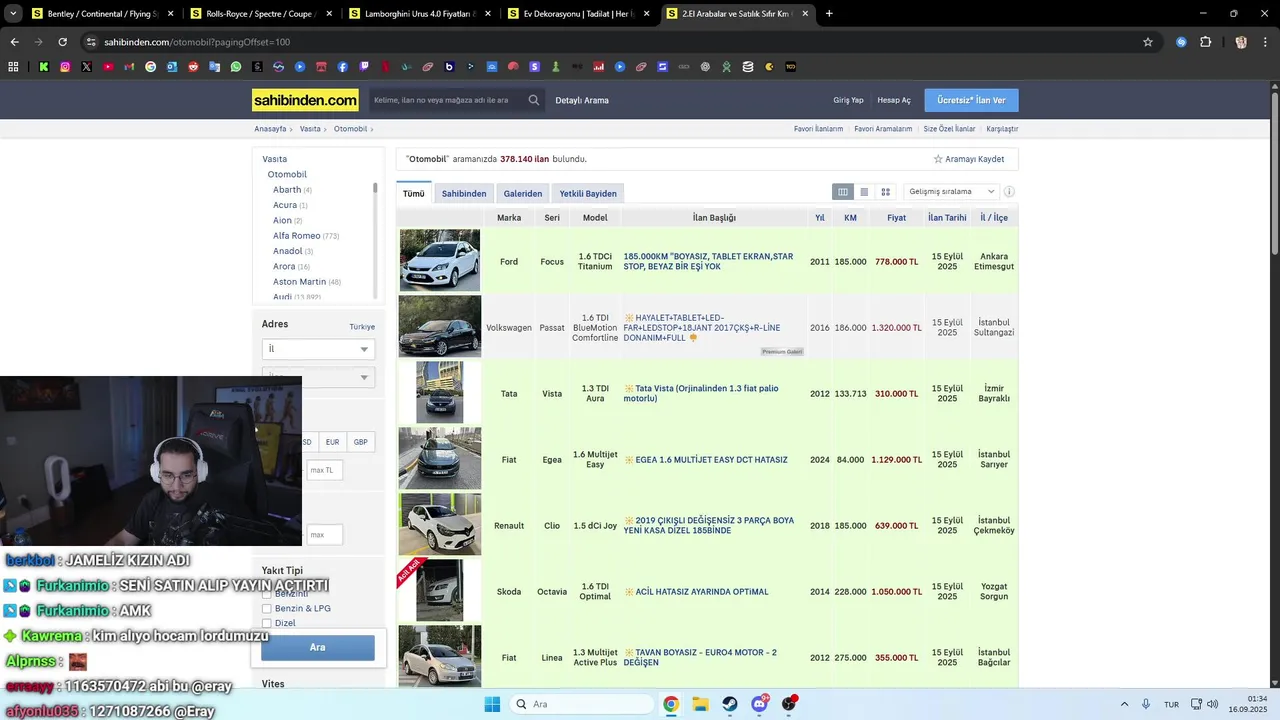This screenshot has height=720, width=1280.
Task: Open the Kick bookmark icon
Action: [44, 67]
